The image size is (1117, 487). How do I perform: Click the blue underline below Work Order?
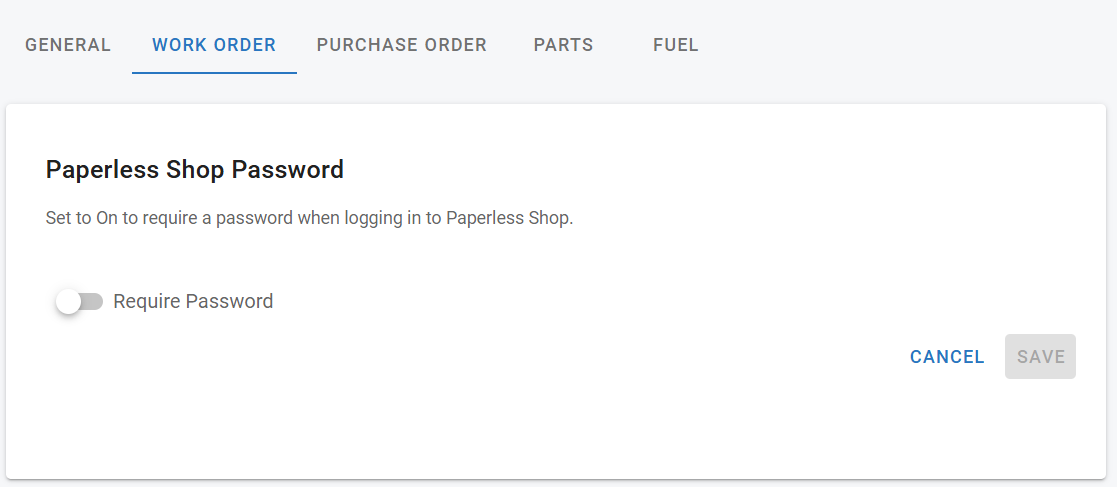point(214,73)
